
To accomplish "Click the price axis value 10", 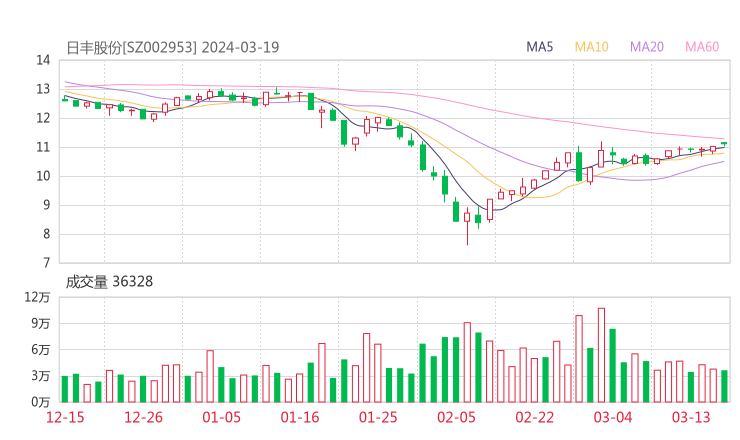I will tap(43, 176).
